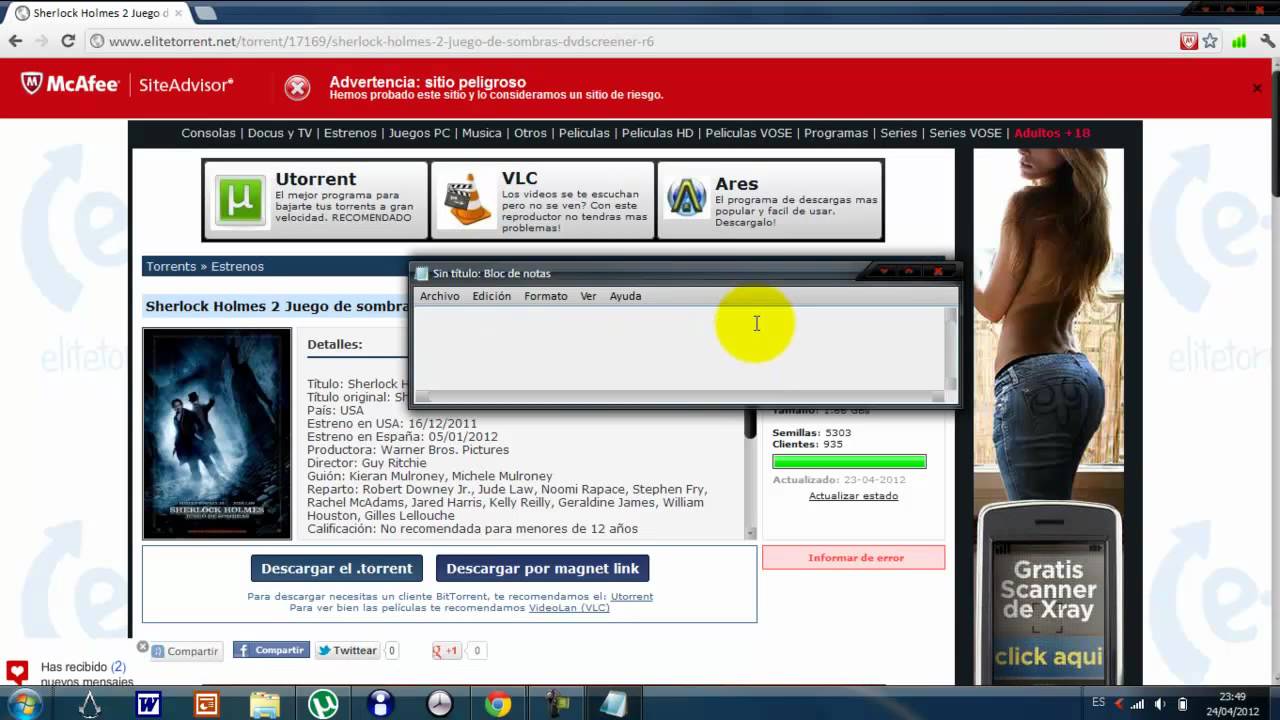Open the Docus y TV category
The image size is (1280, 720).
280,133
